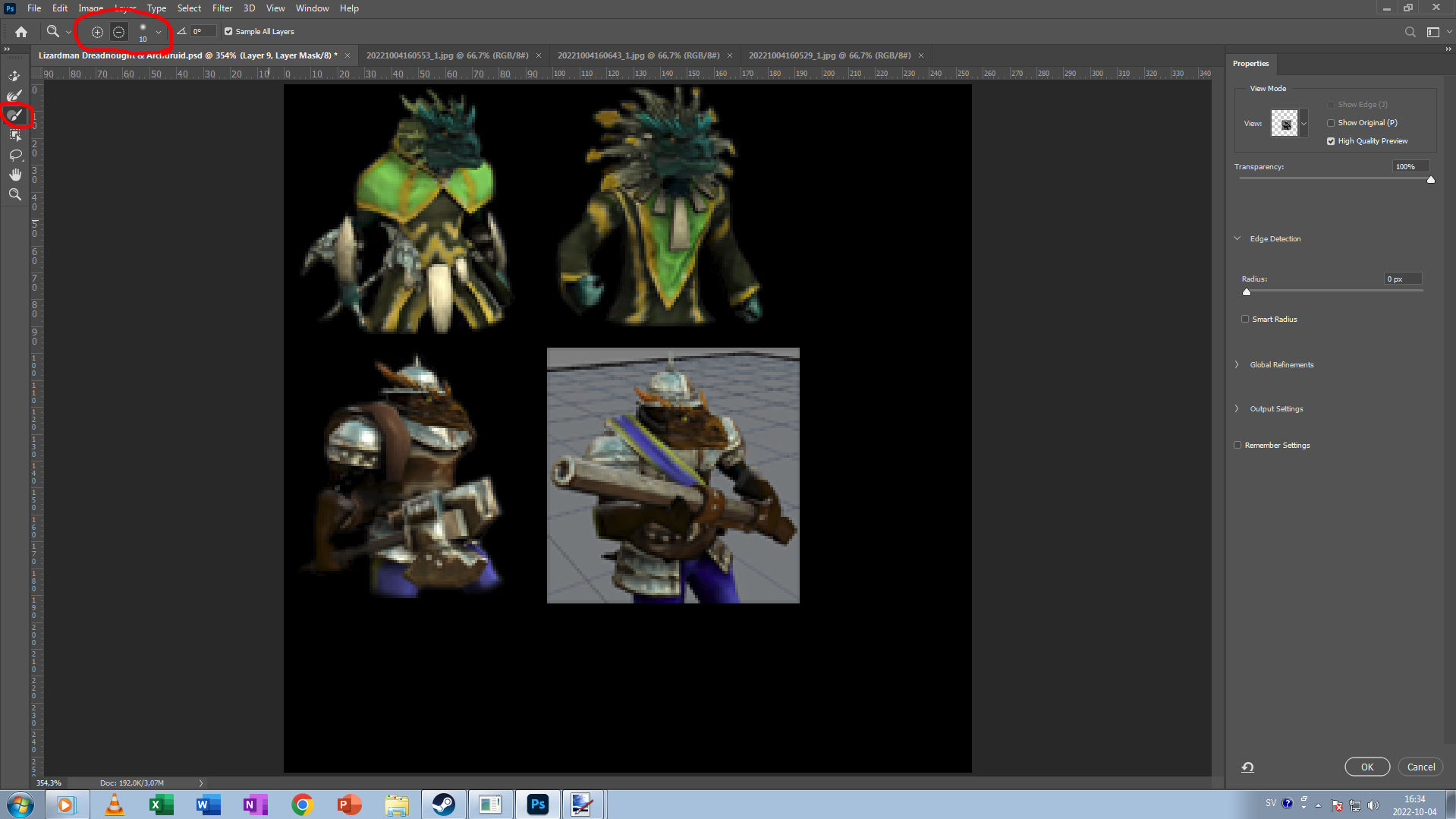Select the Object Selection tool
This screenshot has width=1456, height=819.
click(14, 135)
